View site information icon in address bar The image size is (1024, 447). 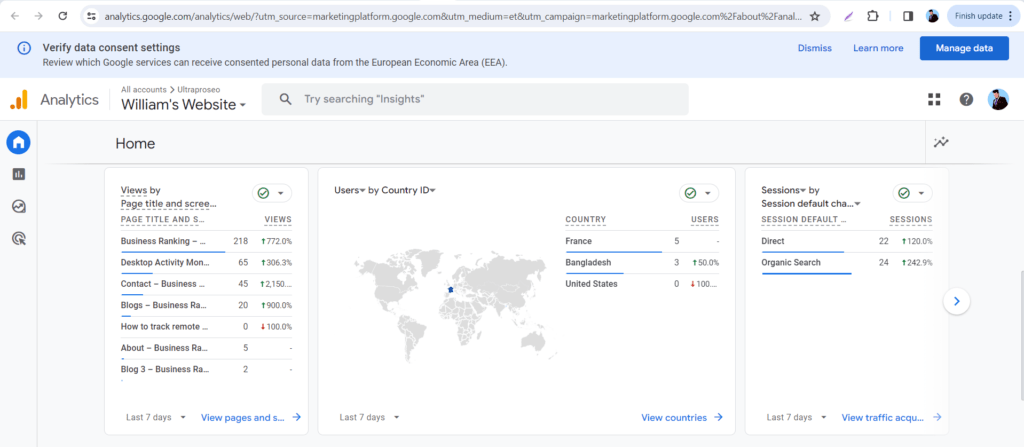point(91,16)
